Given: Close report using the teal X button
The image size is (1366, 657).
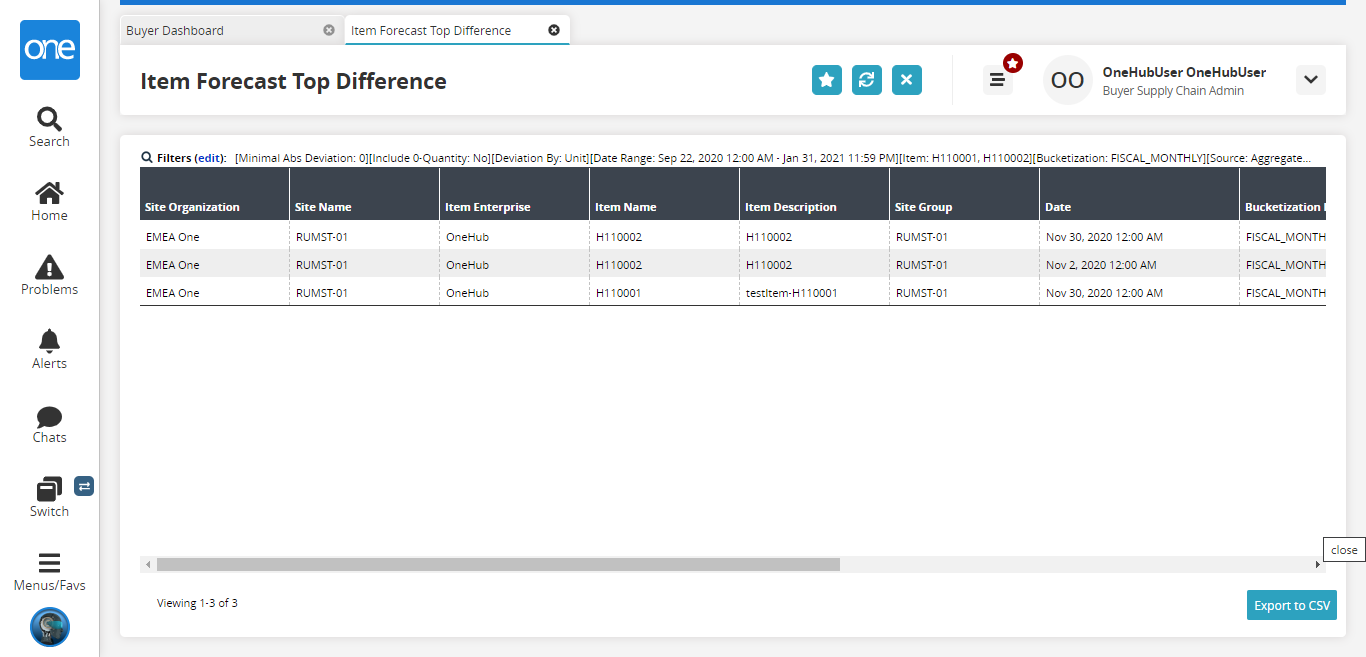Looking at the screenshot, I should click(906, 80).
